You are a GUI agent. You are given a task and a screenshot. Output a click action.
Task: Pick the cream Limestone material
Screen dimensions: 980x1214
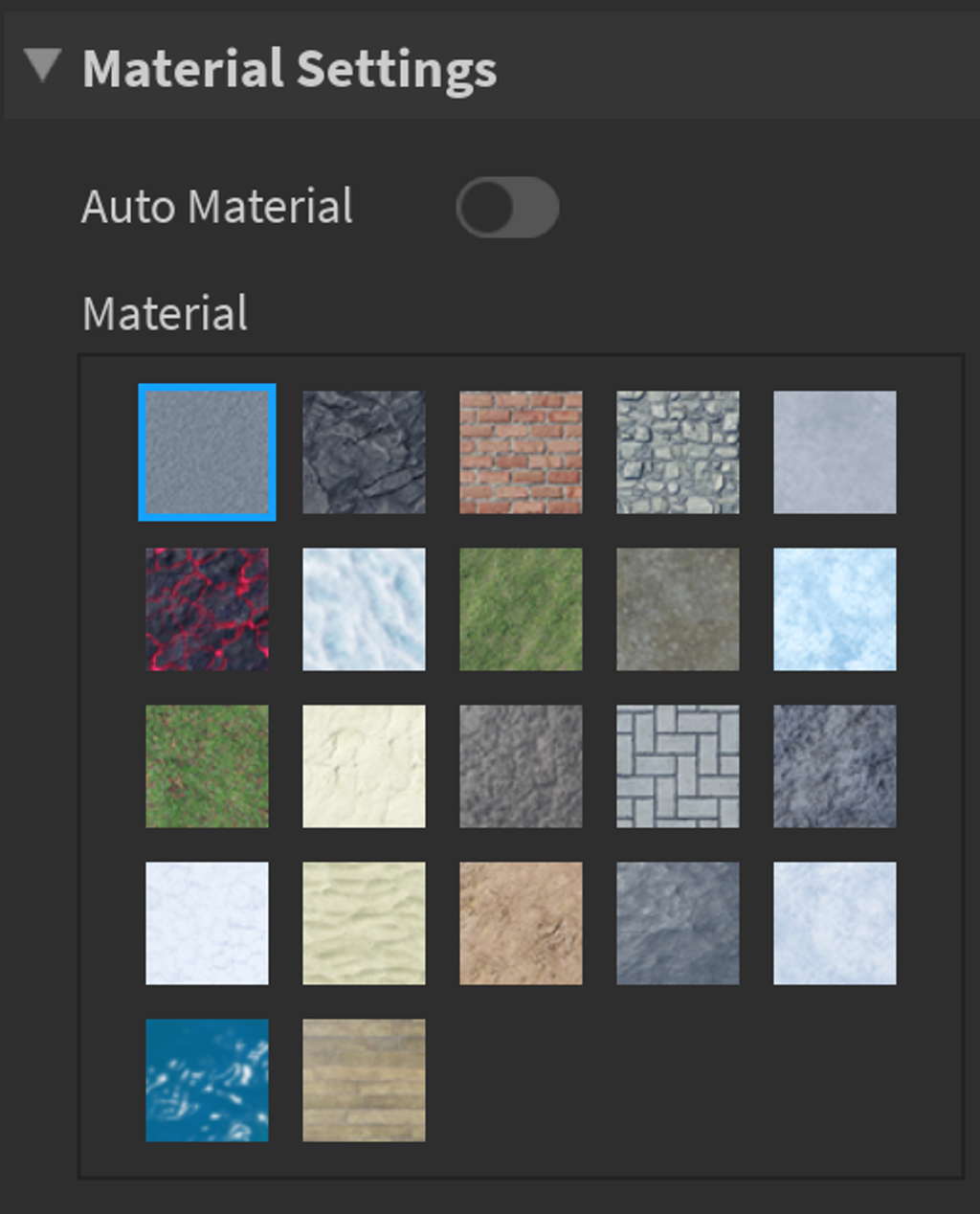tap(364, 766)
